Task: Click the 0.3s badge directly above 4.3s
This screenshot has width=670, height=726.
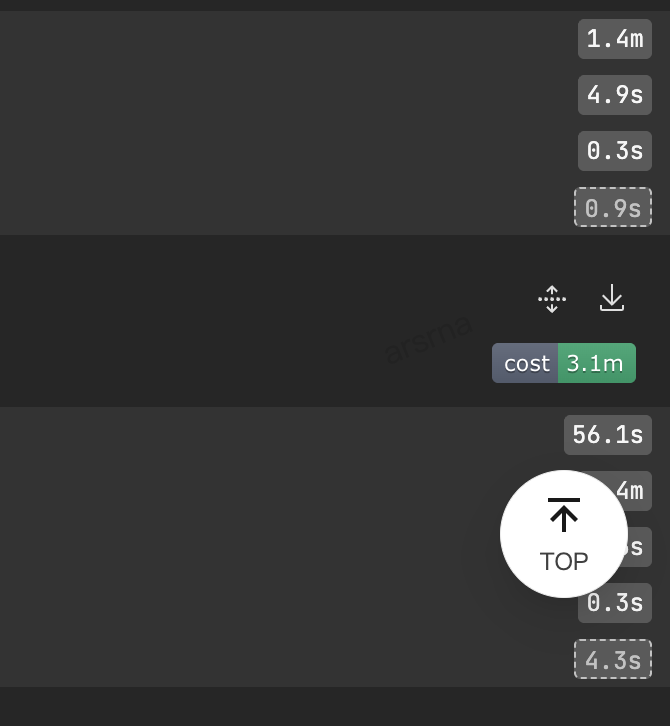Action: click(614, 603)
